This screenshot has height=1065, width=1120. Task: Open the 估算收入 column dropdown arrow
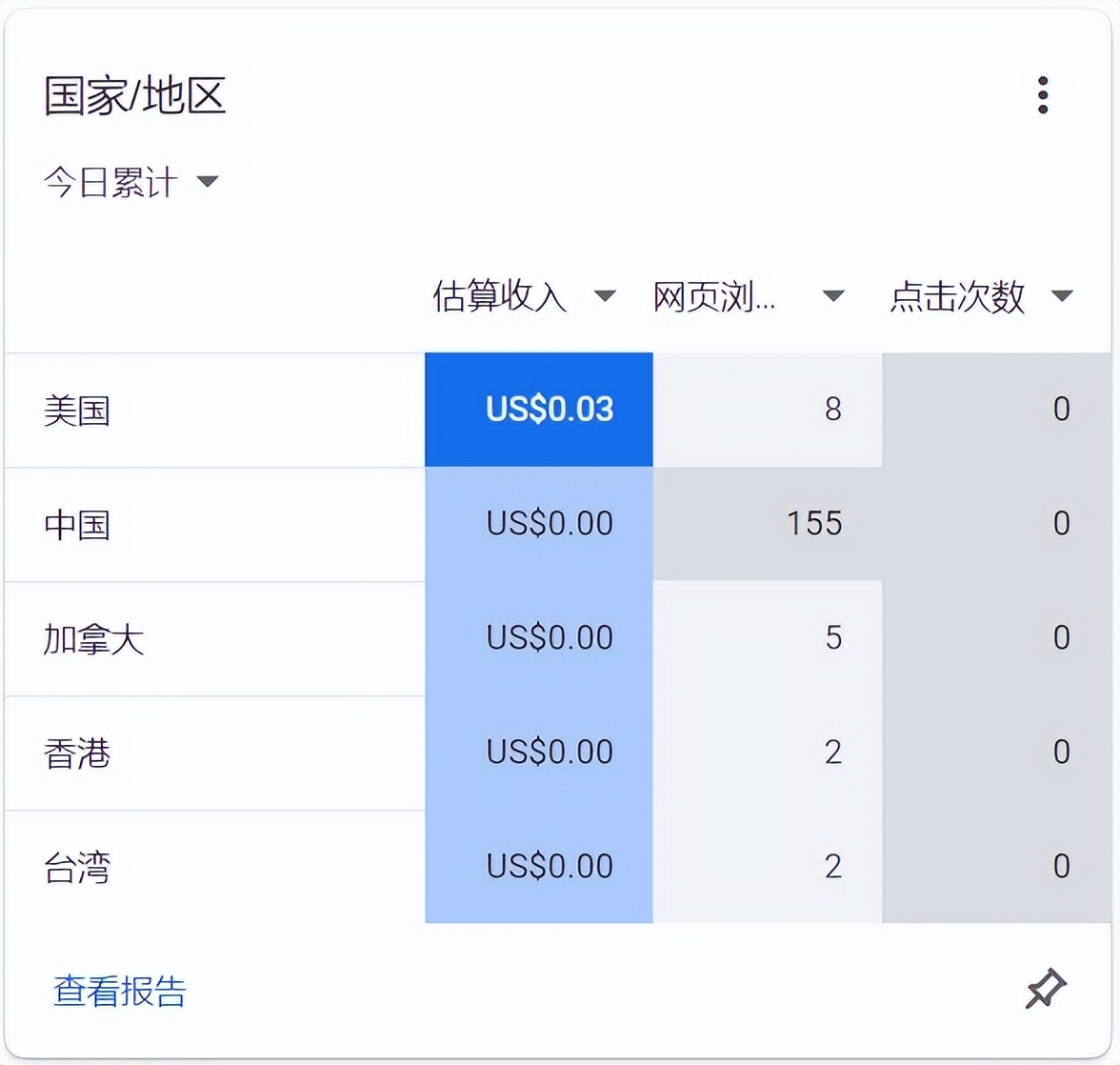point(605,297)
